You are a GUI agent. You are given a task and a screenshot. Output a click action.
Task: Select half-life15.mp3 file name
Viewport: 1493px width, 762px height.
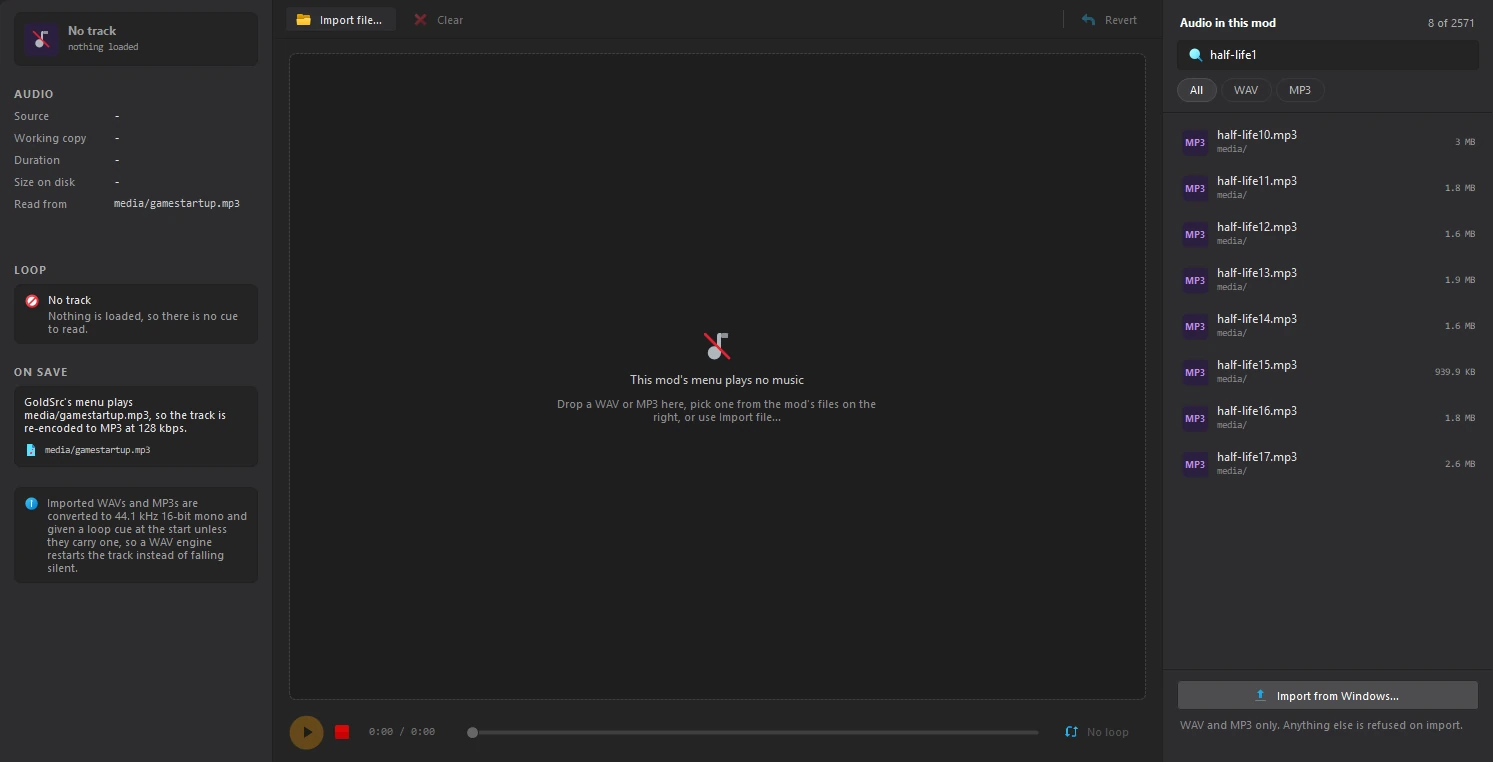1257,365
